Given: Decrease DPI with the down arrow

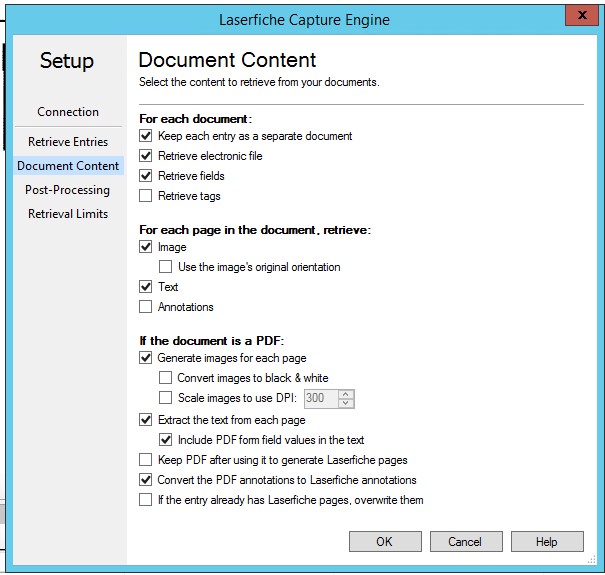Looking at the screenshot, I should click(346, 403).
